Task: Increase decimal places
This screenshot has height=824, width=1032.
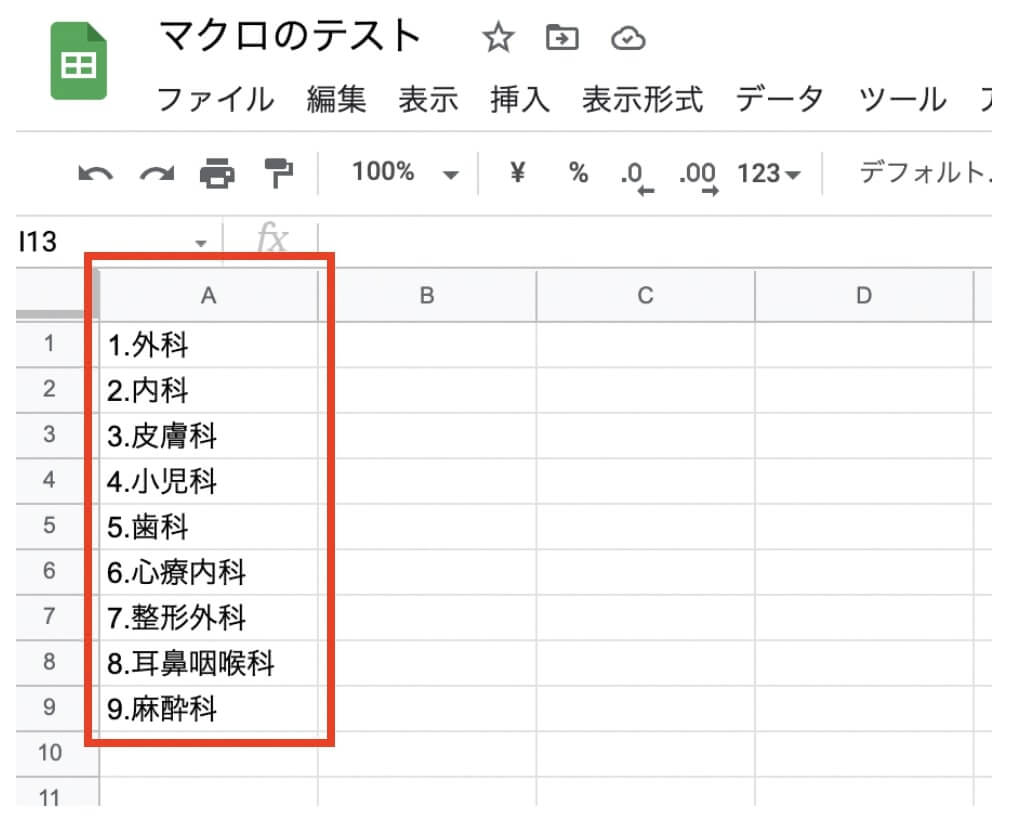Action: pyautogui.click(x=698, y=176)
